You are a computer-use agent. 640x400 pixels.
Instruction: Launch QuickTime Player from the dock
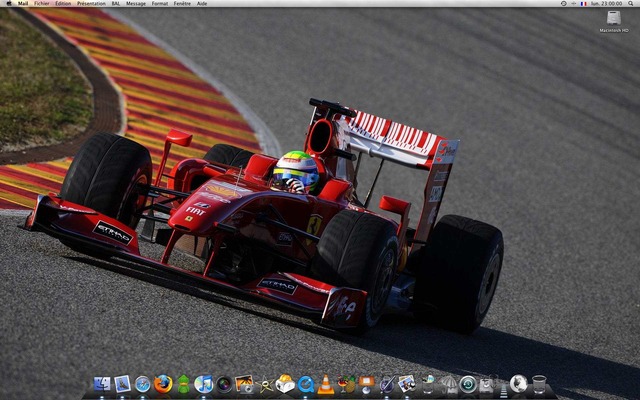tap(306, 384)
